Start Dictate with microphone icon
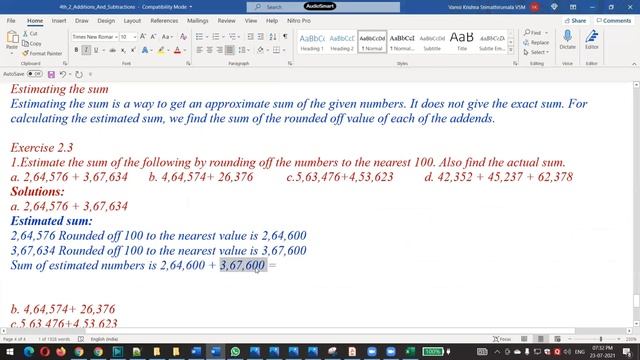This screenshot has width=640, height=360. pos(567,40)
